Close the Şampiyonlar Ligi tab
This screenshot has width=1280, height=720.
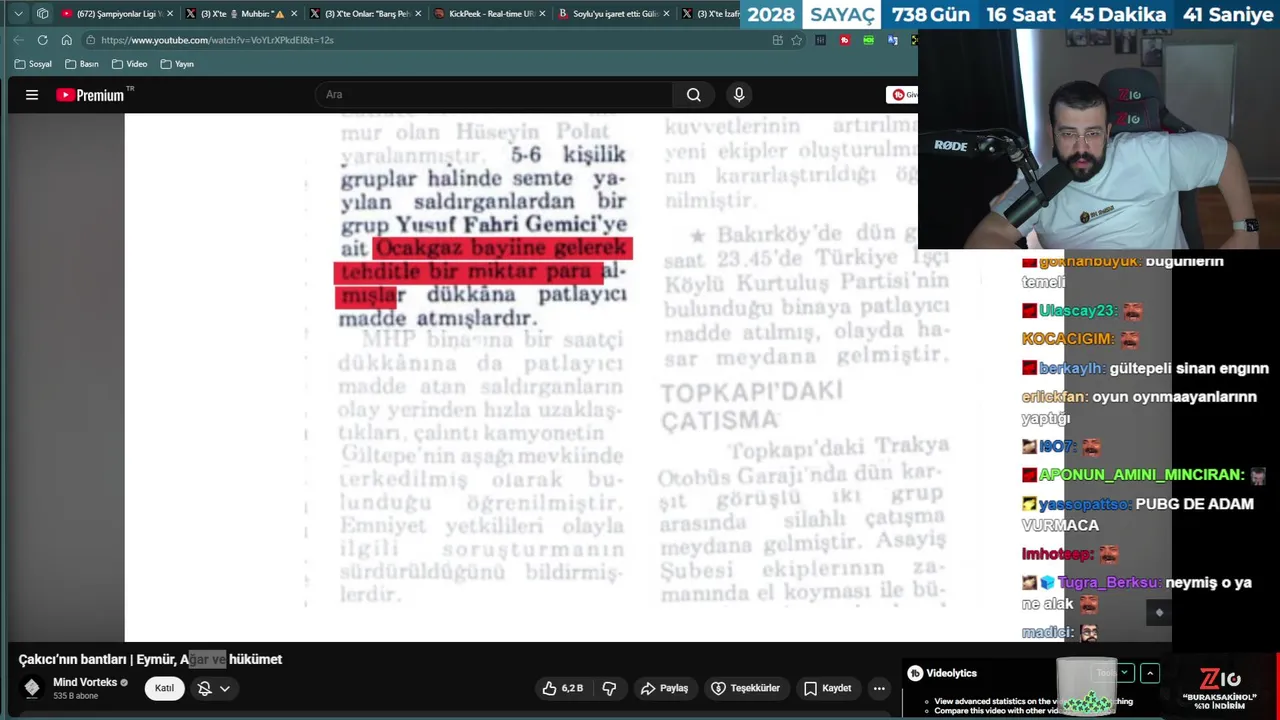(170, 14)
